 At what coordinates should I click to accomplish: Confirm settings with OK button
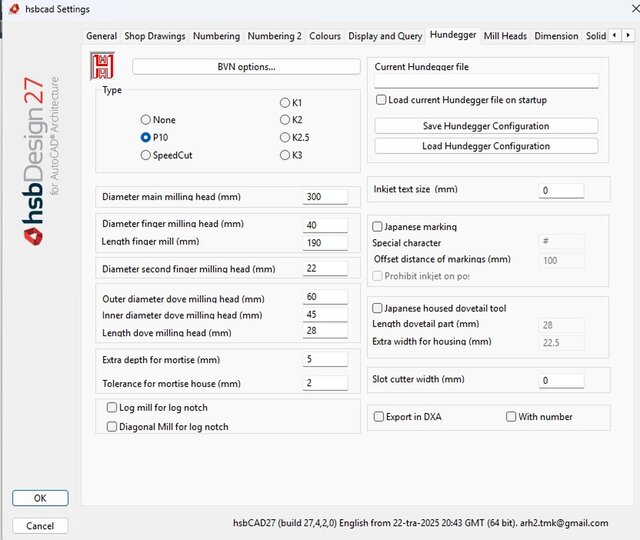(40, 498)
